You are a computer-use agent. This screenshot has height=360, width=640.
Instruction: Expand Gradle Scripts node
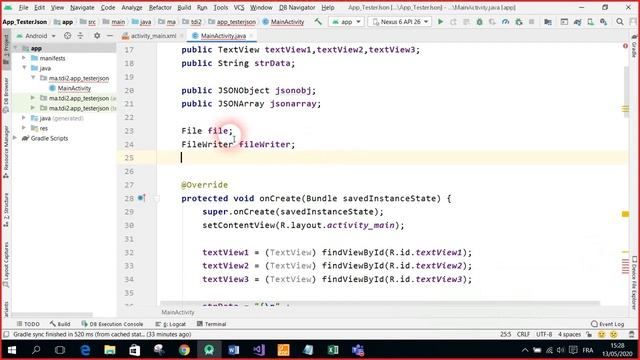[16, 138]
